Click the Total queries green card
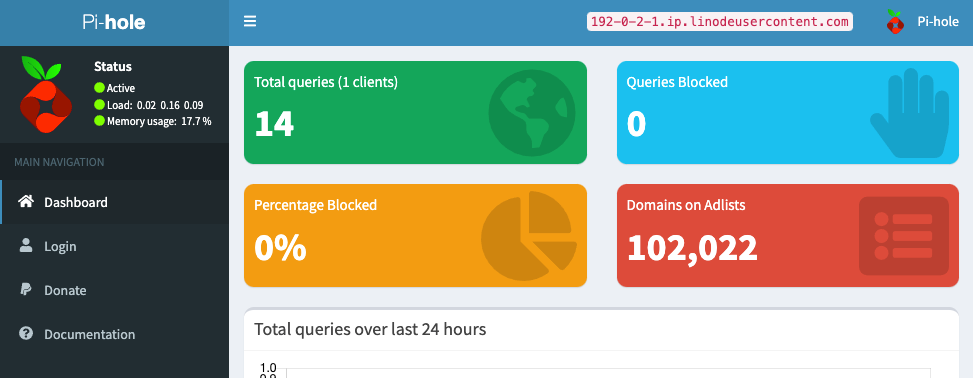This screenshot has width=973, height=378. click(415, 112)
